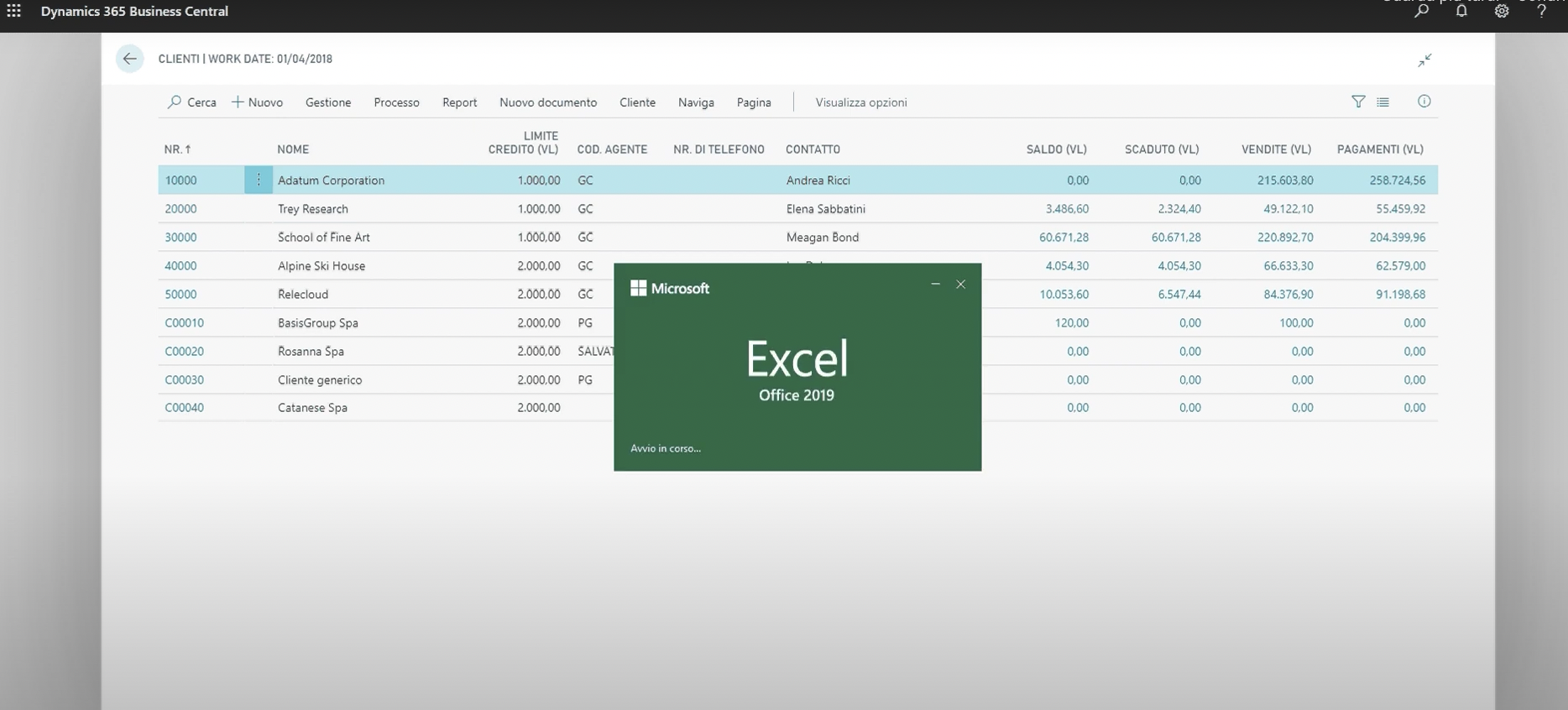Click the back arrow button
1568x710 pixels.
click(x=129, y=59)
